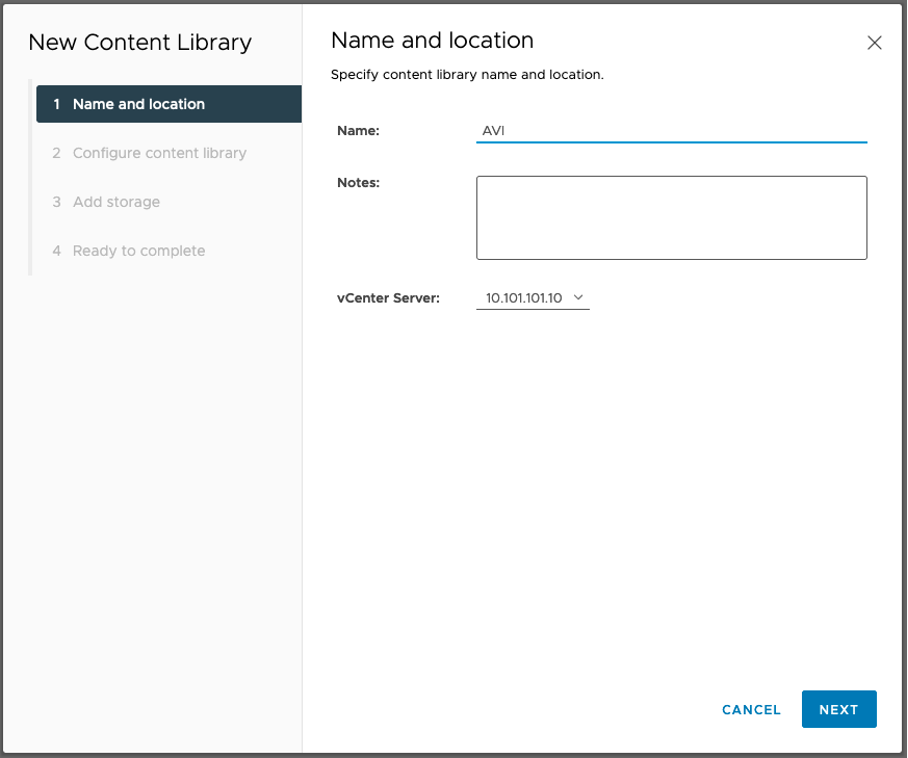Viewport: 908px width, 758px height.
Task: Close the New Content Library wizard
Action: 875,43
